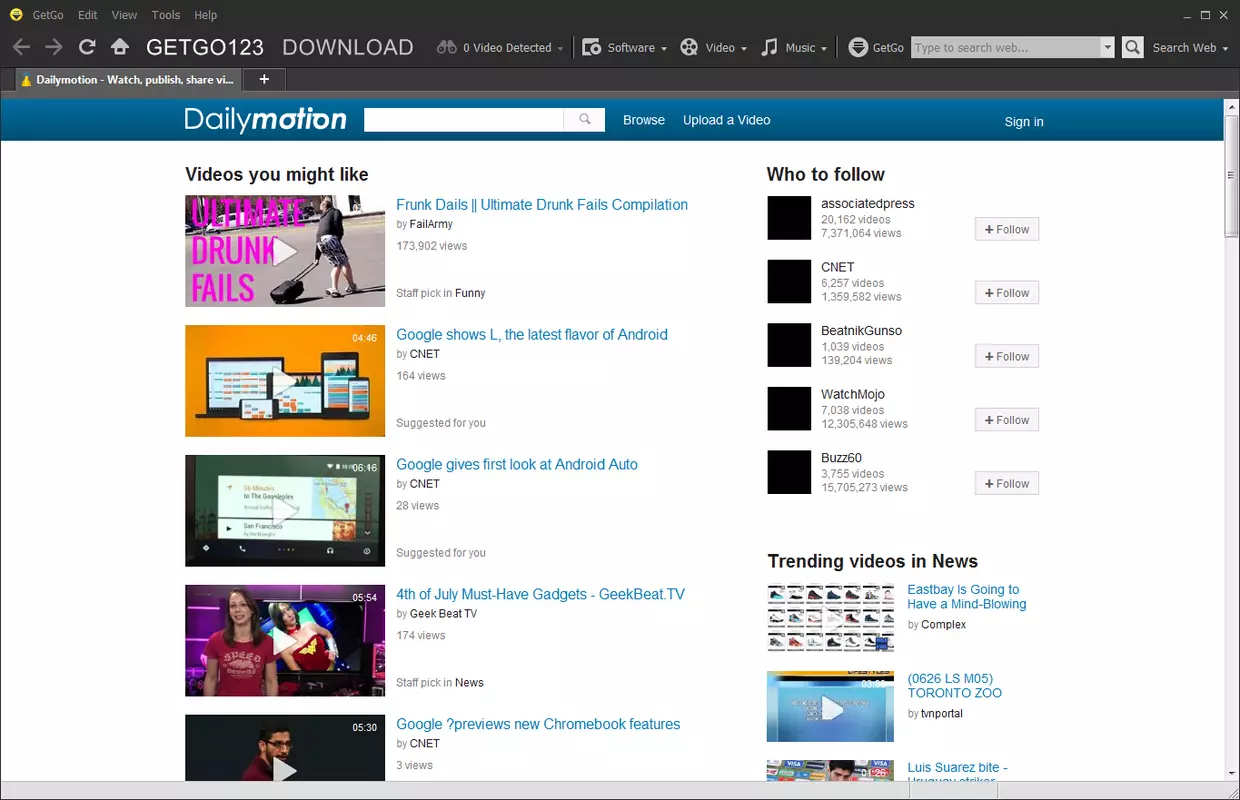Viewport: 1240px width, 800px height.
Task: Open 'Frunk Dails || Ultimate Drunk Fails Compilation' title
Action: [x=542, y=205]
